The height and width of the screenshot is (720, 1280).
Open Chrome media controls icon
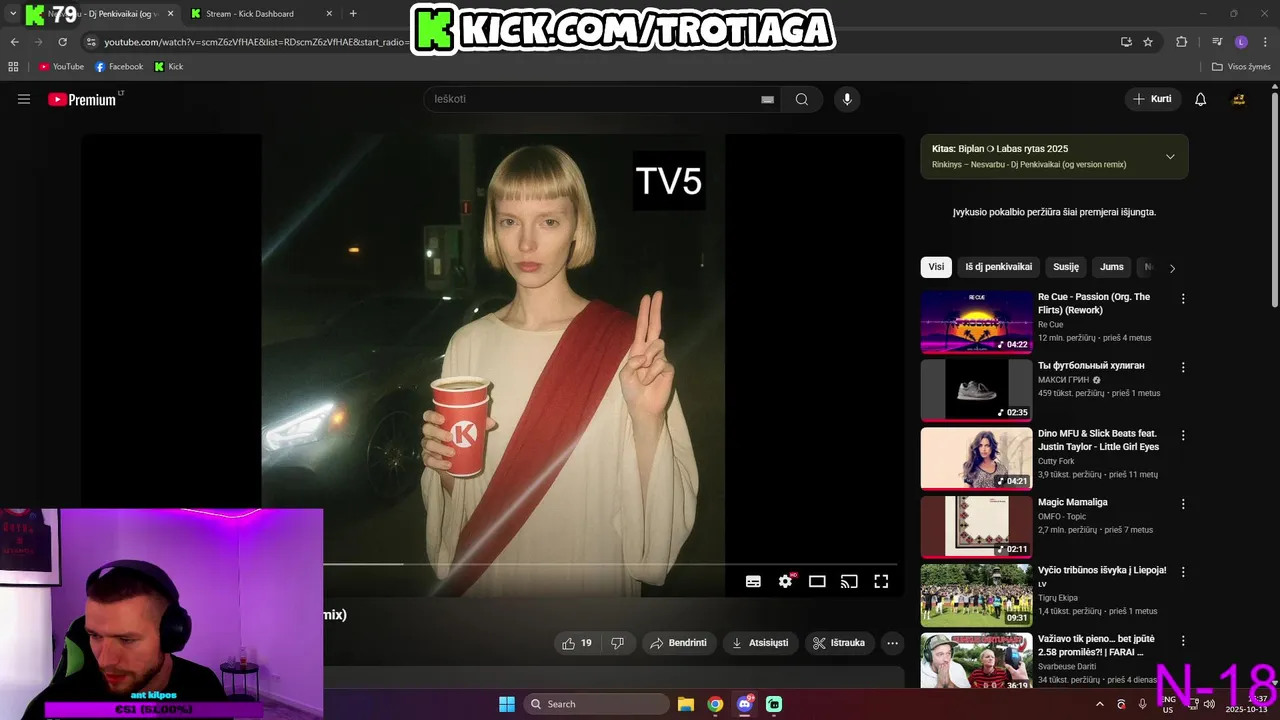pyautogui.click(x=1217, y=42)
